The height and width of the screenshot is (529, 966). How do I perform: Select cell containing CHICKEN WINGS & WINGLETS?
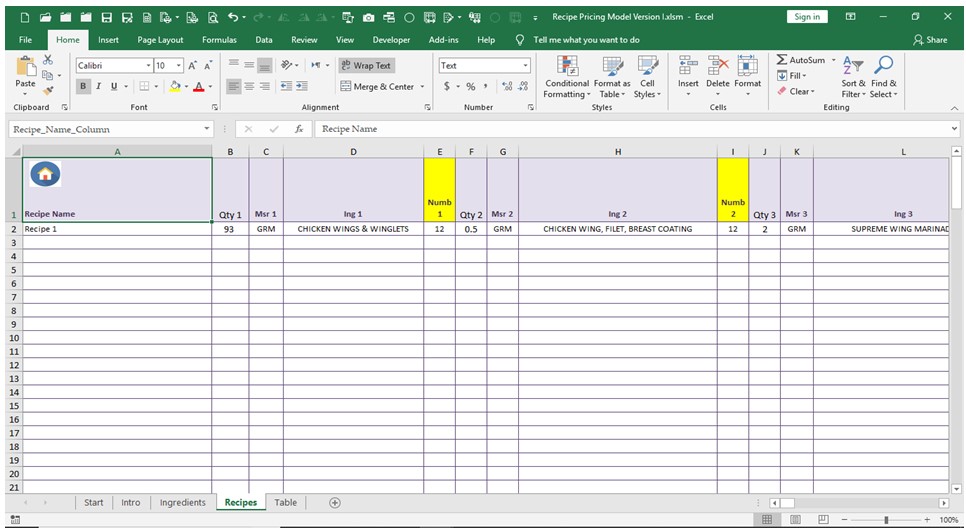353,229
